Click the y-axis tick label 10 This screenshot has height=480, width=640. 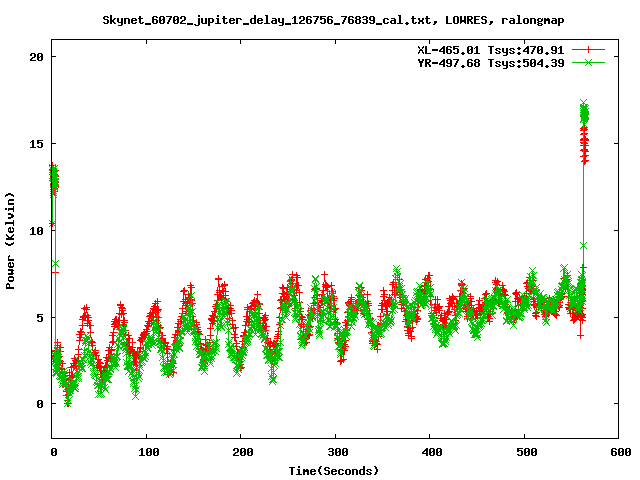(36, 231)
